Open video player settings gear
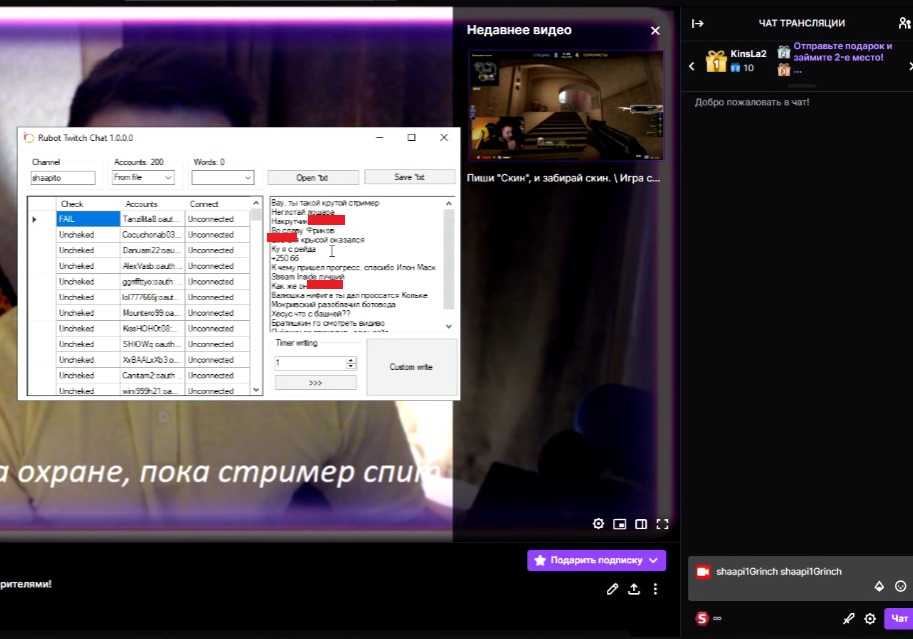This screenshot has width=913, height=639. (598, 524)
